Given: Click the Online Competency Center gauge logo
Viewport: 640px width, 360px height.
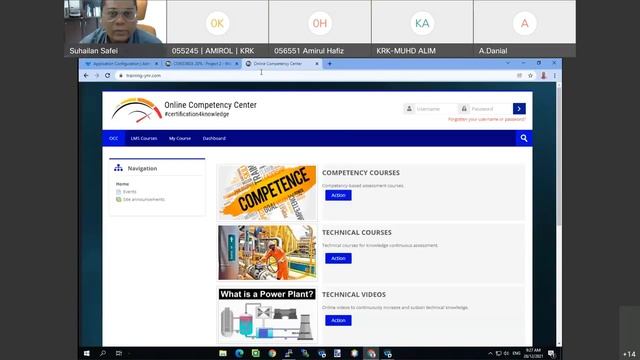Looking at the screenshot, I should (x=137, y=110).
